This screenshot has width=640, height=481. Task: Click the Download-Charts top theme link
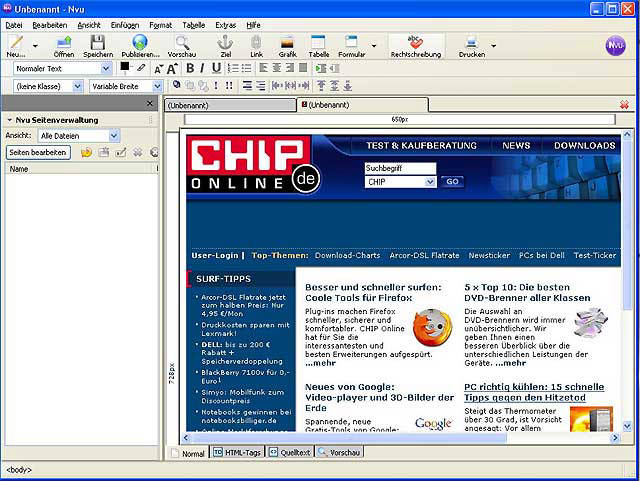pyautogui.click(x=347, y=255)
